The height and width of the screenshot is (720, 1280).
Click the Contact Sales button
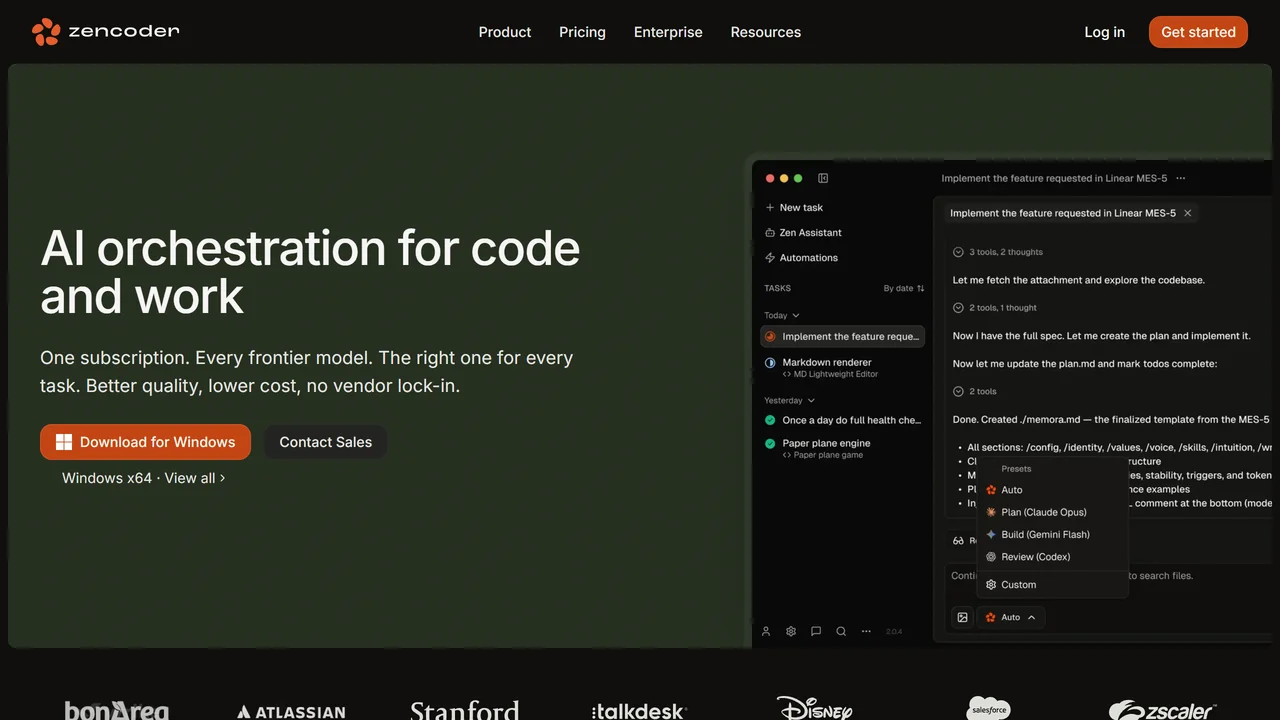[325, 442]
